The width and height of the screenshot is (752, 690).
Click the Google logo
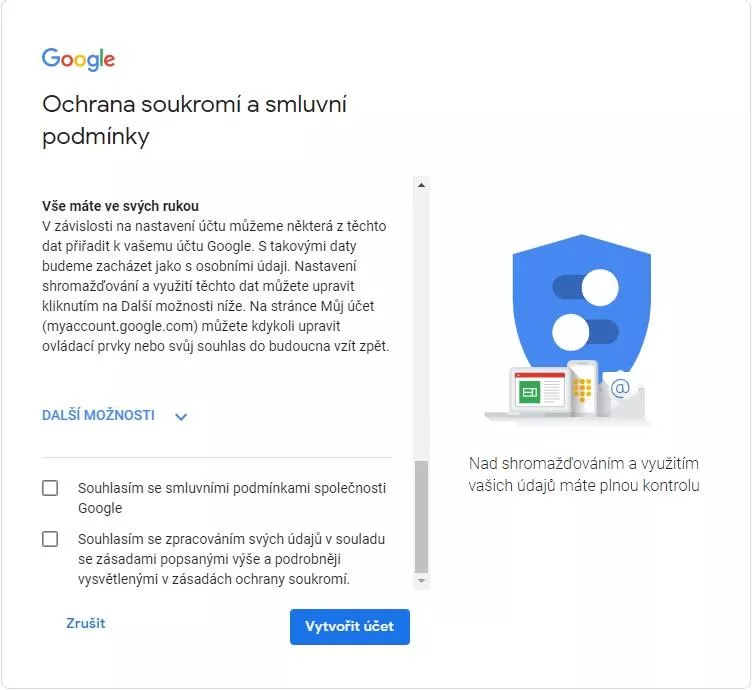[78, 59]
